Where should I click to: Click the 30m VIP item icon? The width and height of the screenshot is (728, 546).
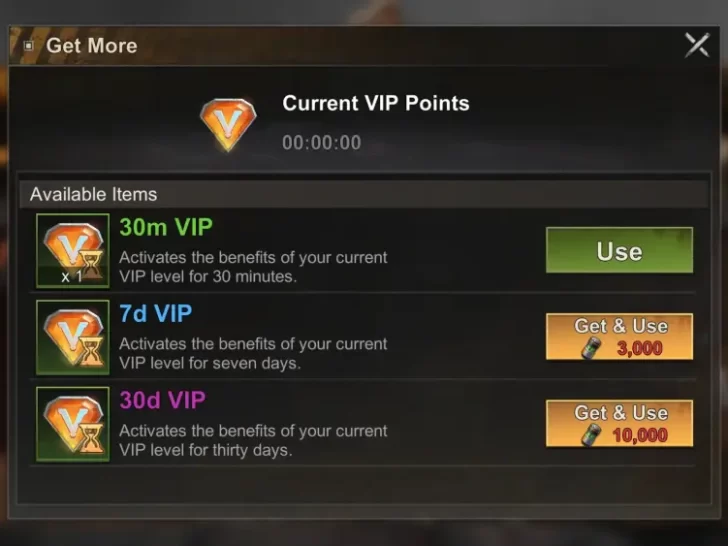click(x=73, y=251)
